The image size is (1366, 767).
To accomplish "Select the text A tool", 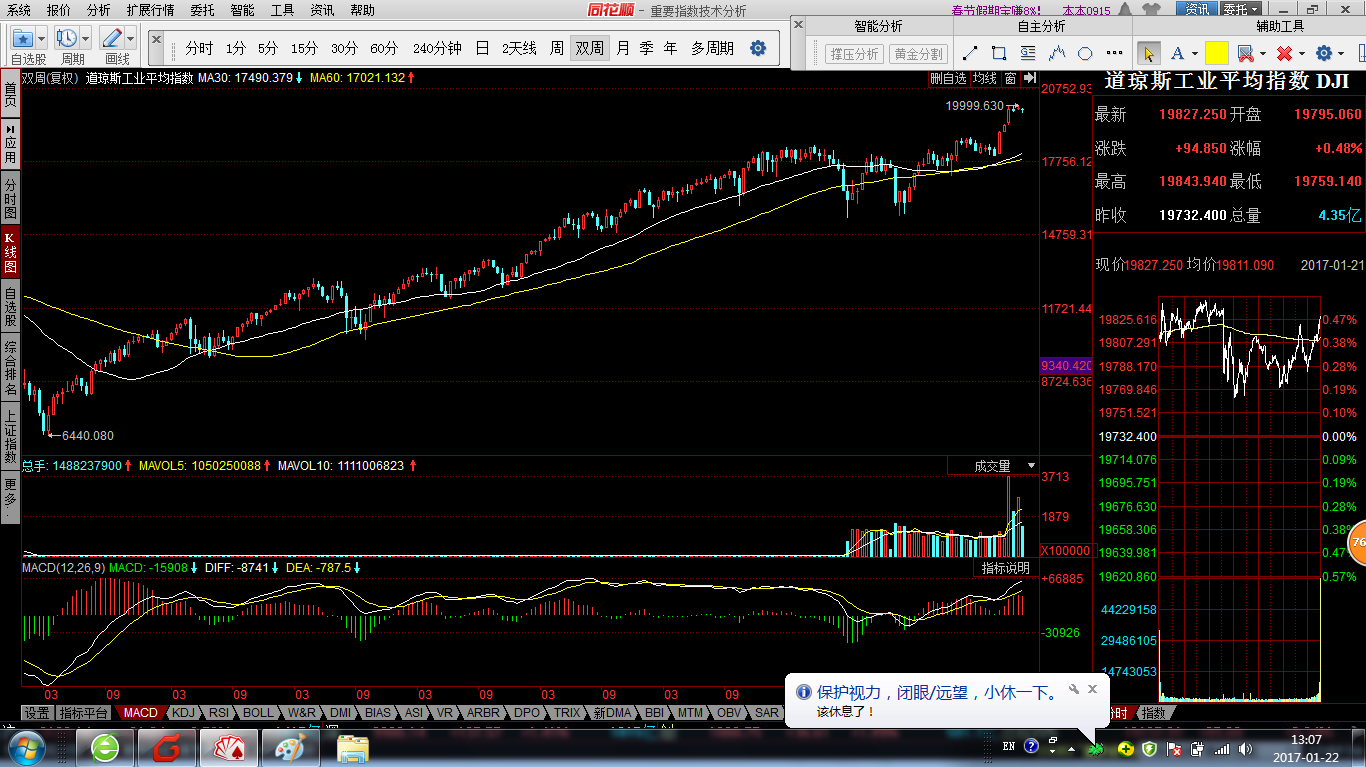I will (x=1177, y=53).
